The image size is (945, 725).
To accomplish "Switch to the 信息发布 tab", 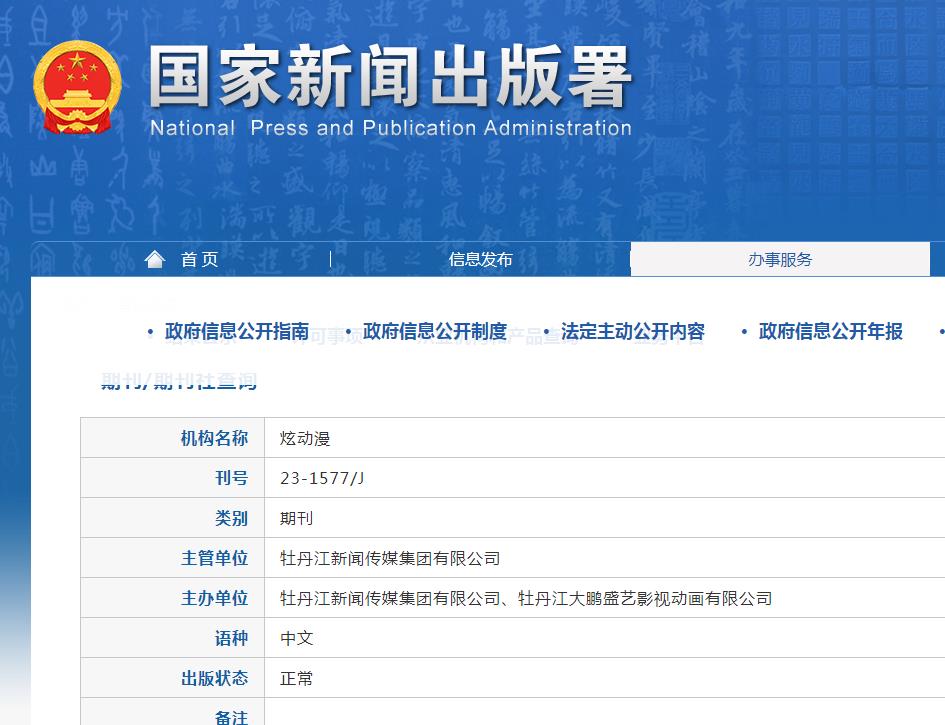I will [481, 258].
